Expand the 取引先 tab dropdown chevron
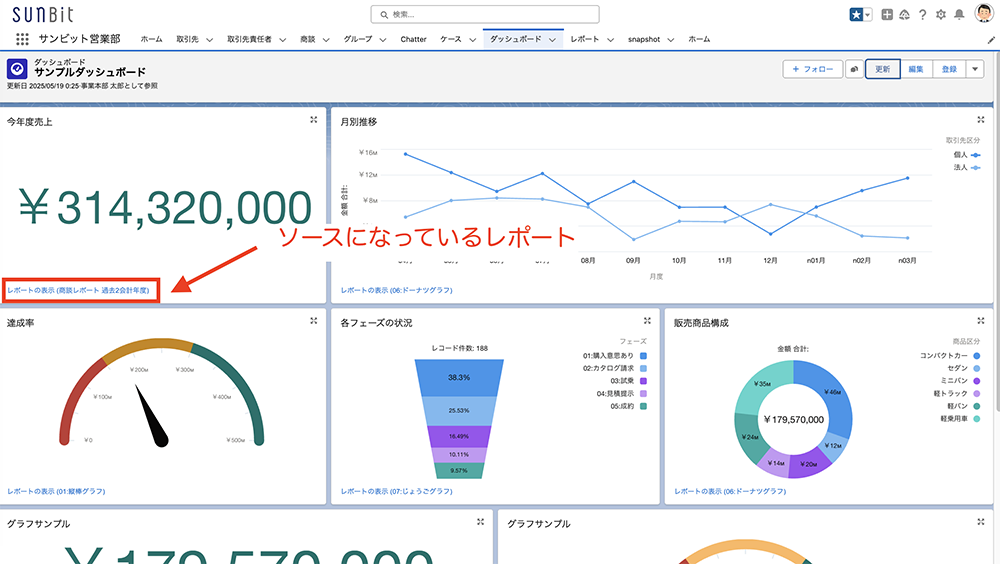 coord(209,40)
